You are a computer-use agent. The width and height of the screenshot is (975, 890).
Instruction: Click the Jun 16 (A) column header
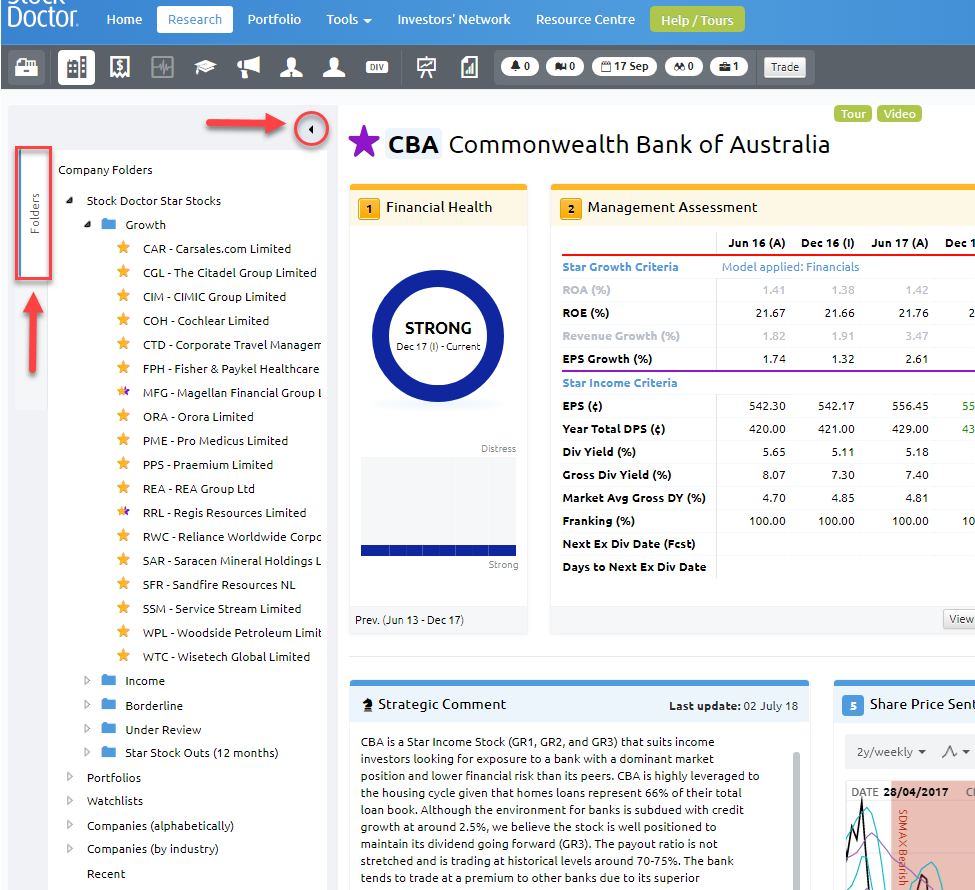pyautogui.click(x=756, y=243)
